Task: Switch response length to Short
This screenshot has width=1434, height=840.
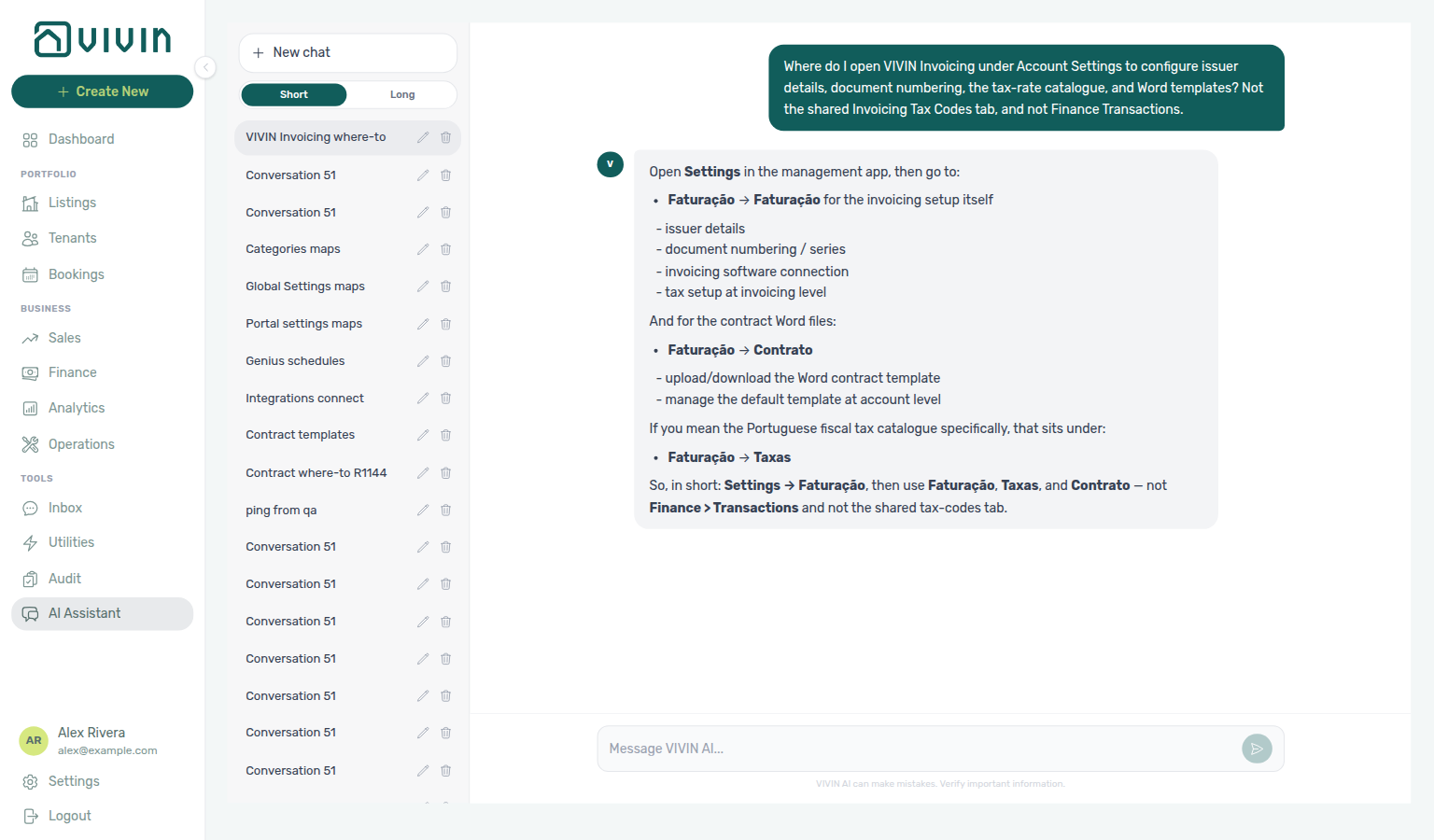Action: (x=293, y=94)
